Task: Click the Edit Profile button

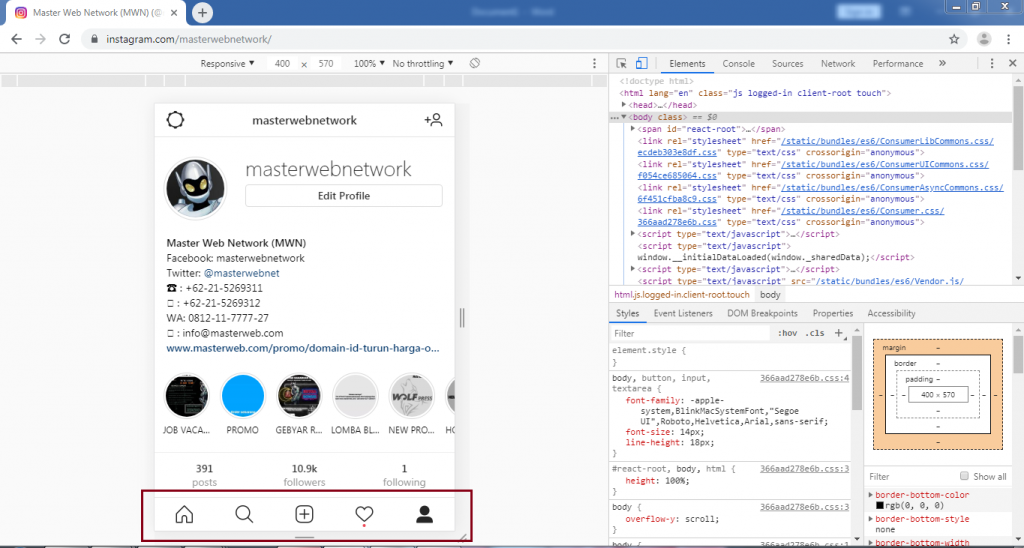Action: click(344, 196)
